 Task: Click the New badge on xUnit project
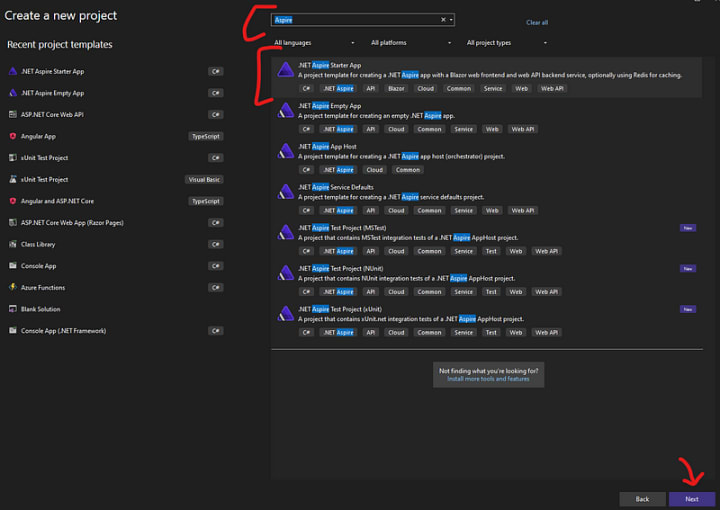pyautogui.click(x=688, y=309)
